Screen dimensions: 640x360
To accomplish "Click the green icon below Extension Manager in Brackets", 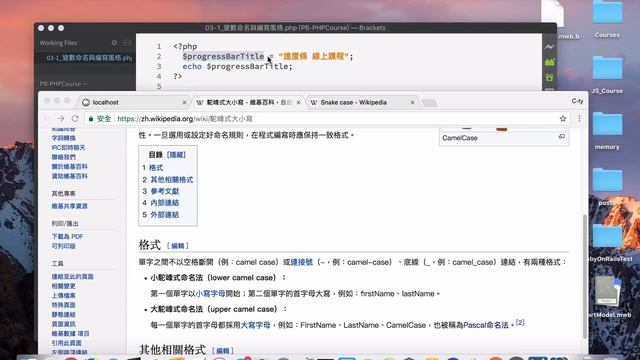I will (x=549, y=77).
